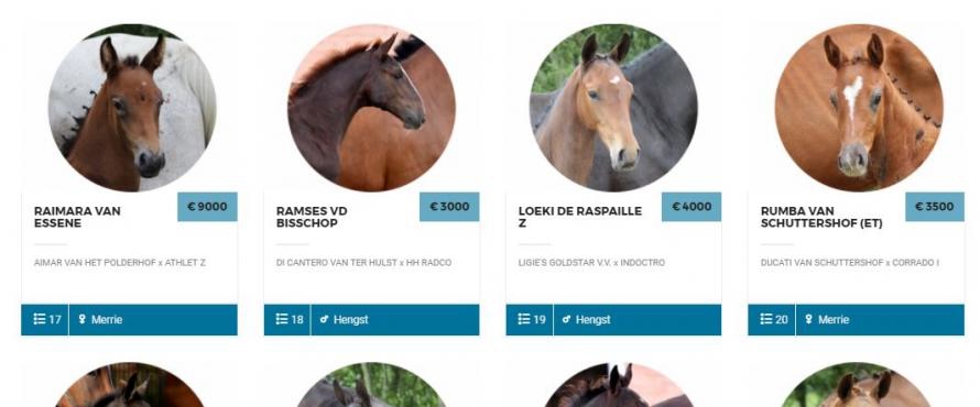Open the Rumba van Schuttershof (ET) title
This screenshot has width=980, height=407.
click(822, 217)
